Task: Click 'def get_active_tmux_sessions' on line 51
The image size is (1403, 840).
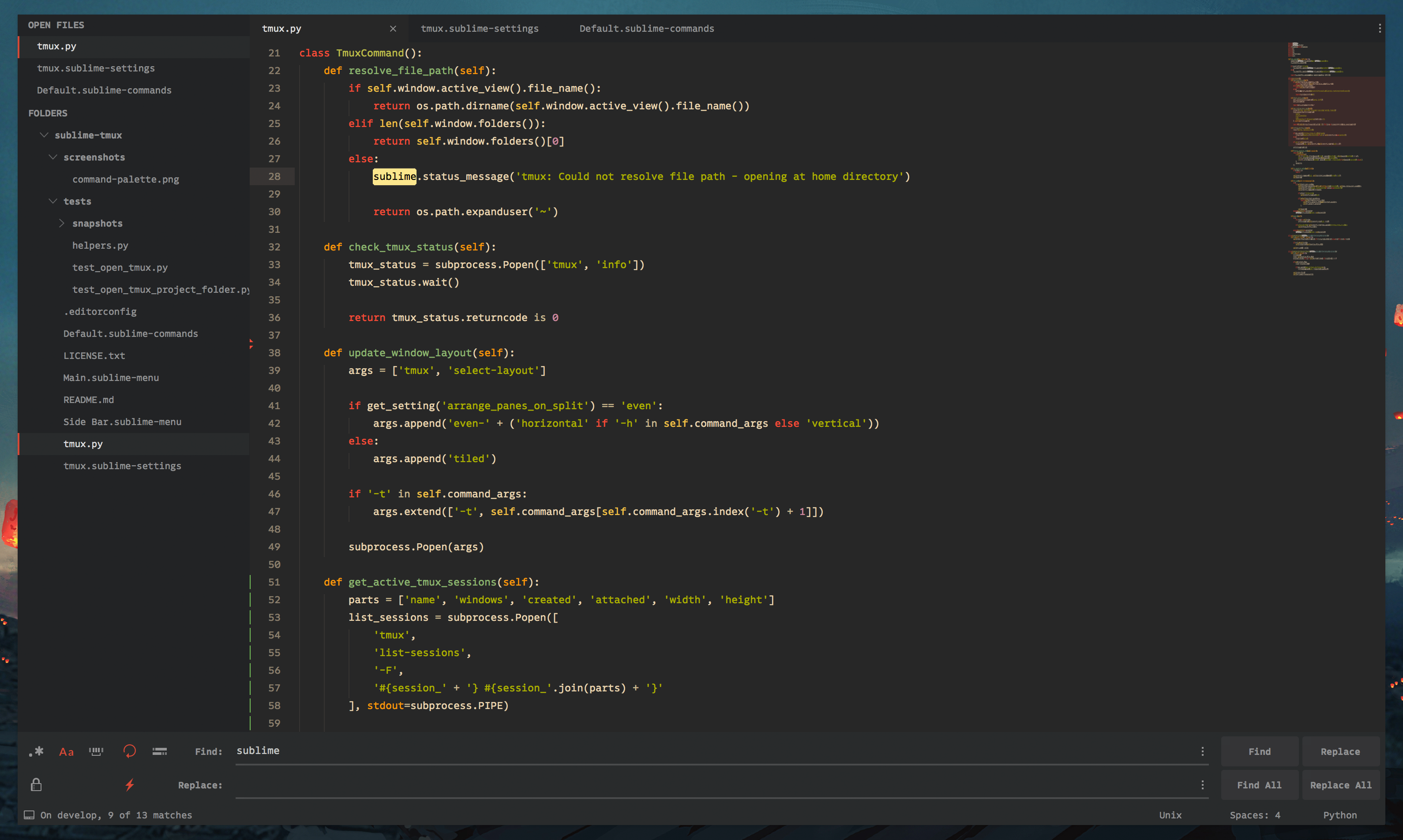Action: [410, 582]
